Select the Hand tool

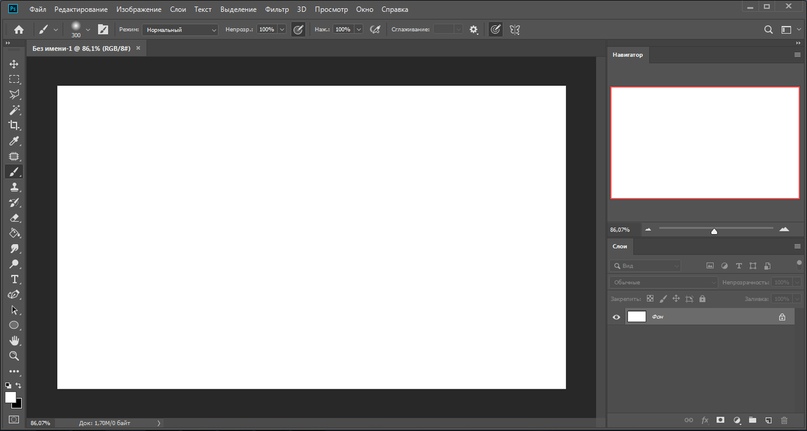coord(14,340)
